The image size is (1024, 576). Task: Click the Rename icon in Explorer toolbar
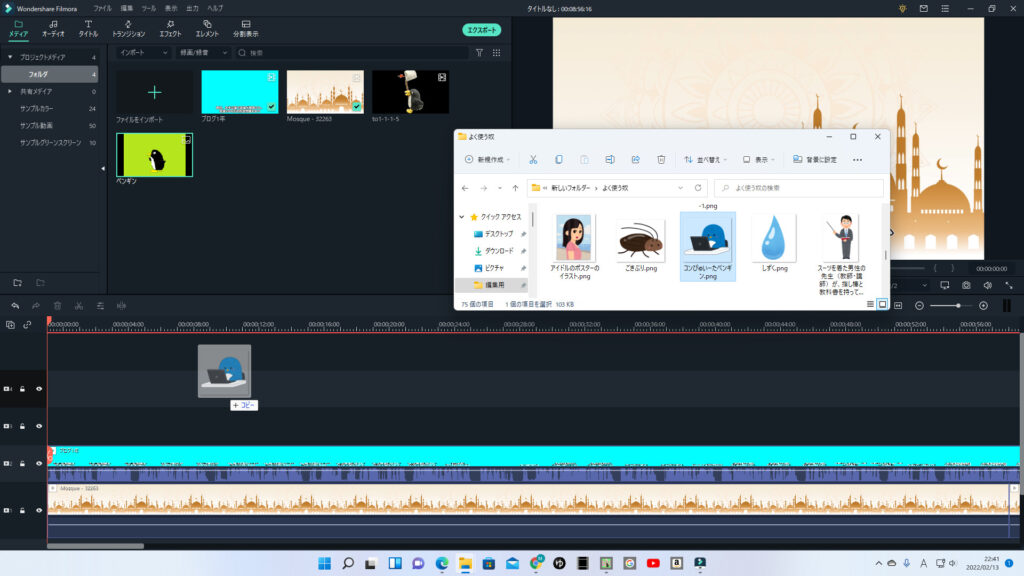point(610,159)
